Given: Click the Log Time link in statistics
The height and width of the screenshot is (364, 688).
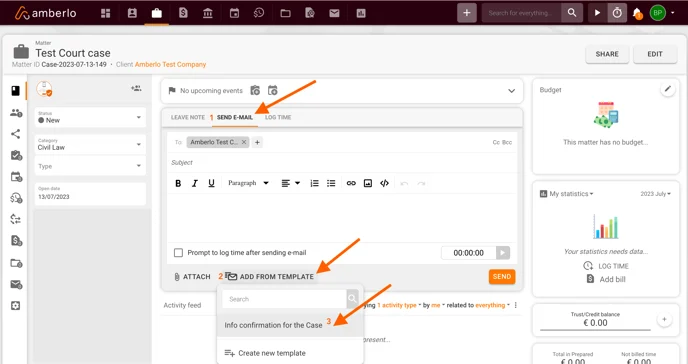Looking at the screenshot, I should (x=606, y=266).
